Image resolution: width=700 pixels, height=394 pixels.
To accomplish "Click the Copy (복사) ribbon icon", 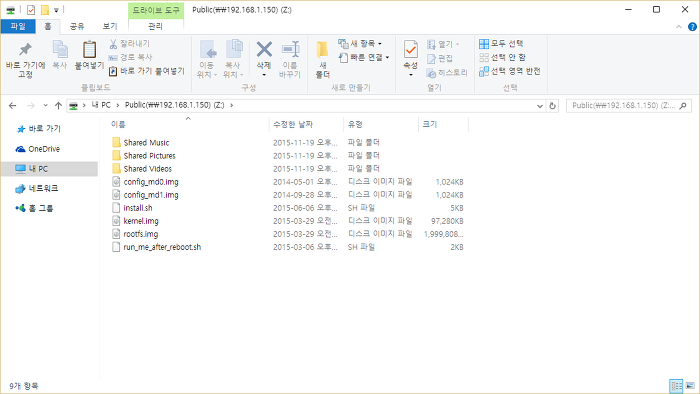I will (60, 49).
